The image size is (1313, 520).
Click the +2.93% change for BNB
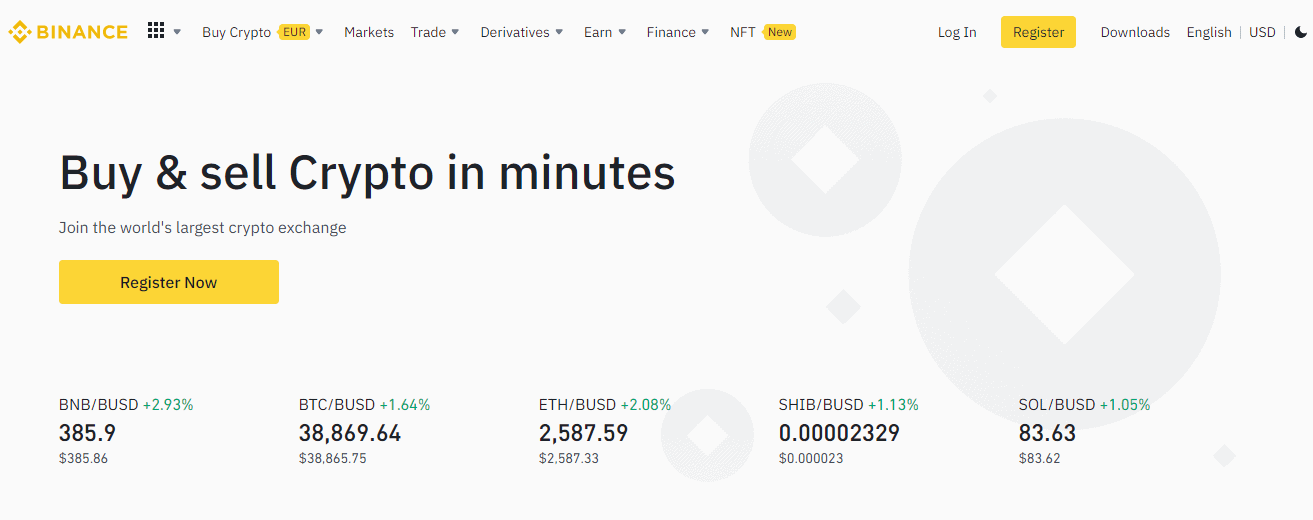tap(168, 405)
